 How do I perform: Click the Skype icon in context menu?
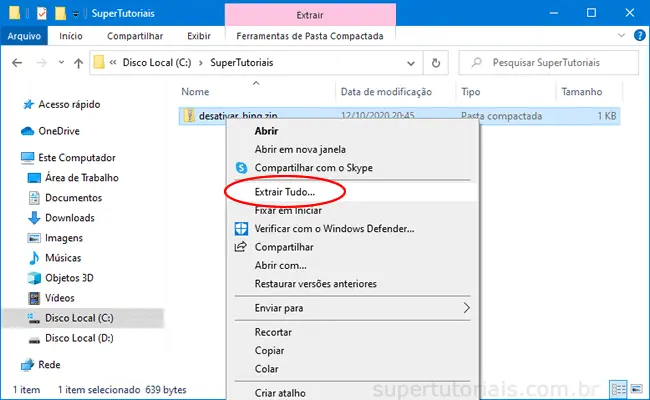point(240,168)
